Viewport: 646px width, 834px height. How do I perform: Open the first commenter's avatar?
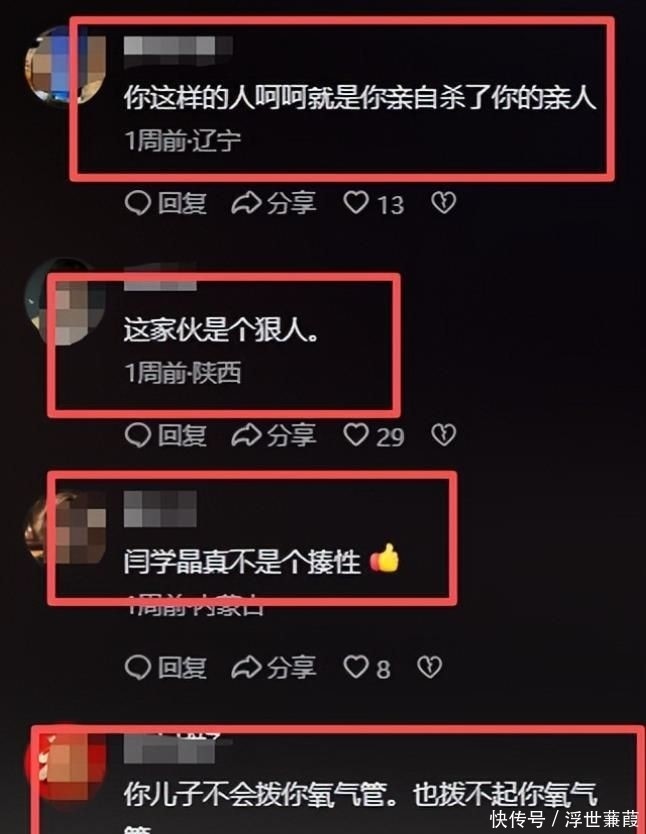pyautogui.click(x=65, y=65)
